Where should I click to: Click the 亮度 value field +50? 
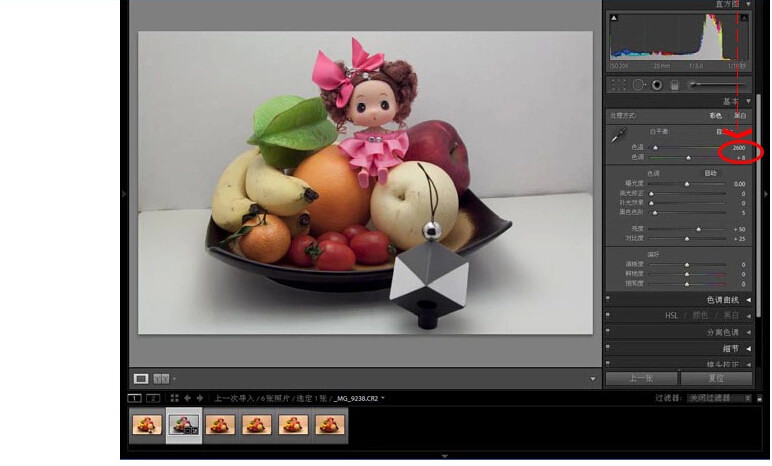(739, 230)
